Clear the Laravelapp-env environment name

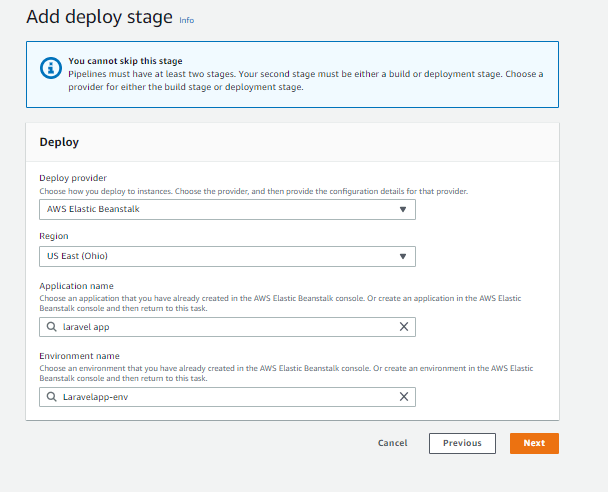404,397
